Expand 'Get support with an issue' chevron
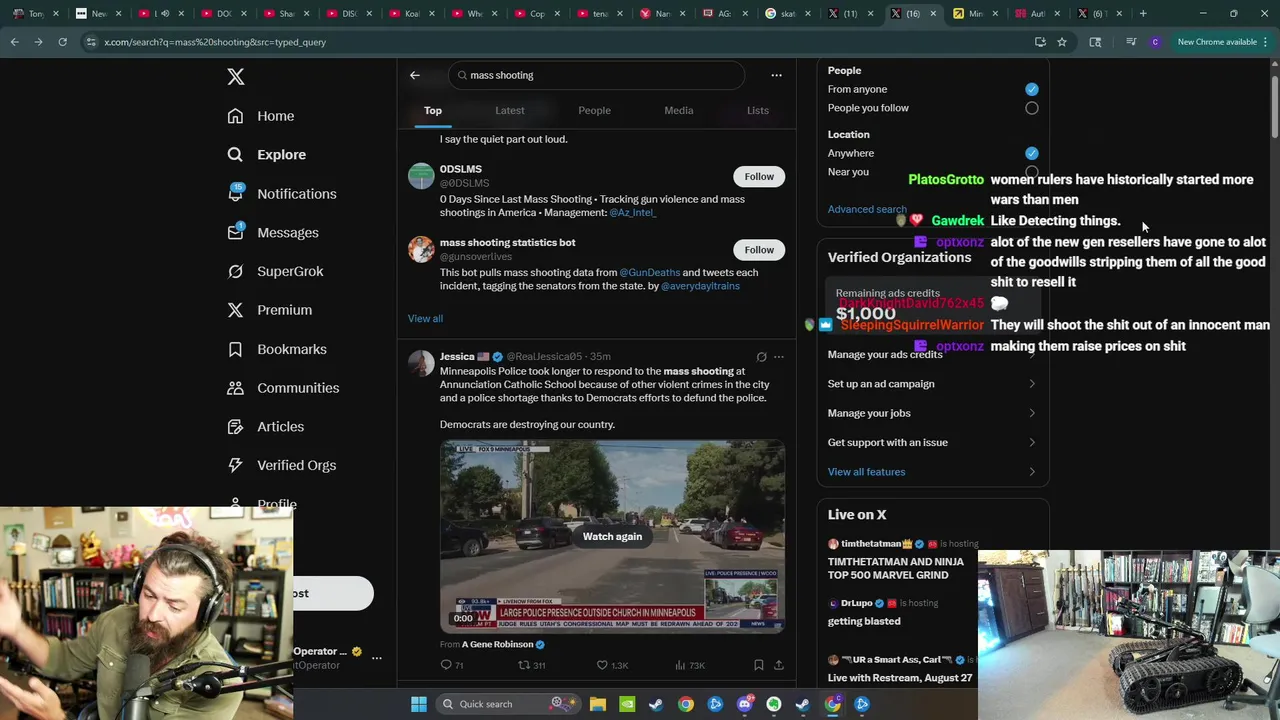Screen dimensions: 1280x720 pos(1032,442)
